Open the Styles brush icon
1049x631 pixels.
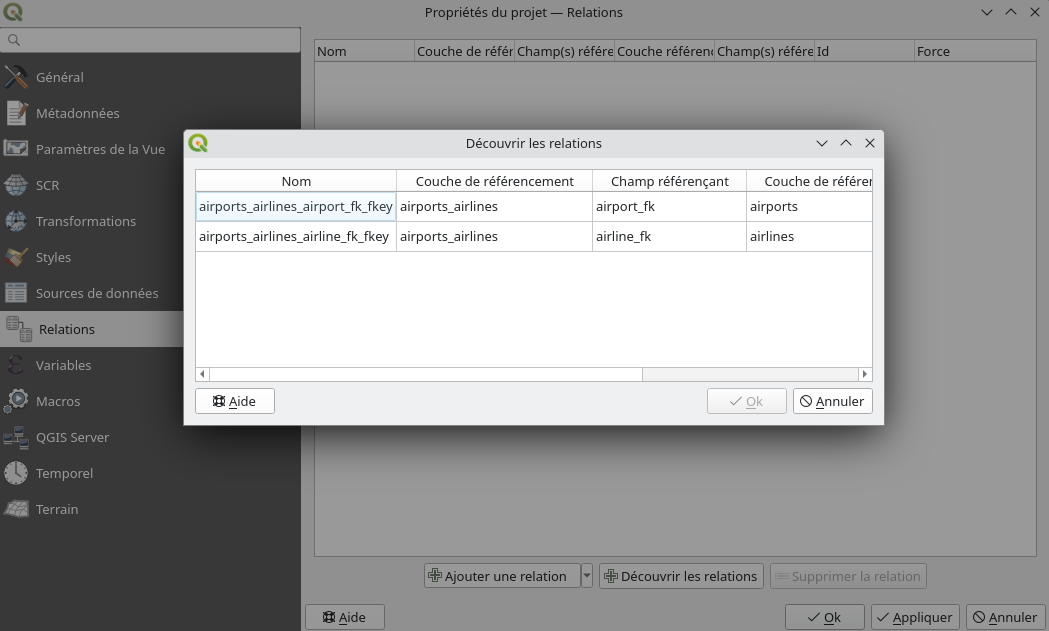16,258
